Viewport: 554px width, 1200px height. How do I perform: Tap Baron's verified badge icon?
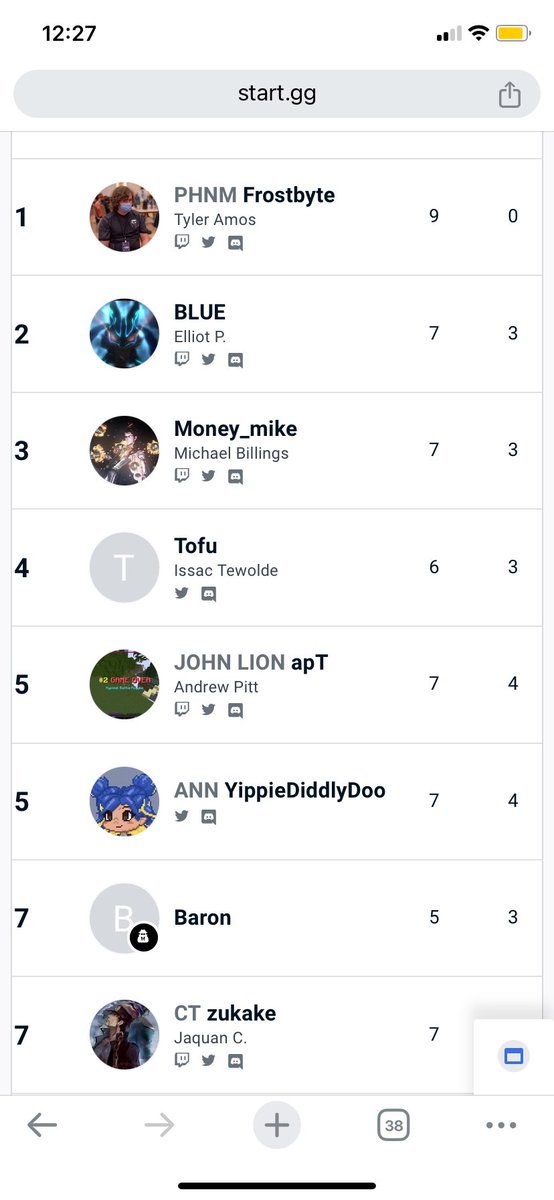(144, 938)
